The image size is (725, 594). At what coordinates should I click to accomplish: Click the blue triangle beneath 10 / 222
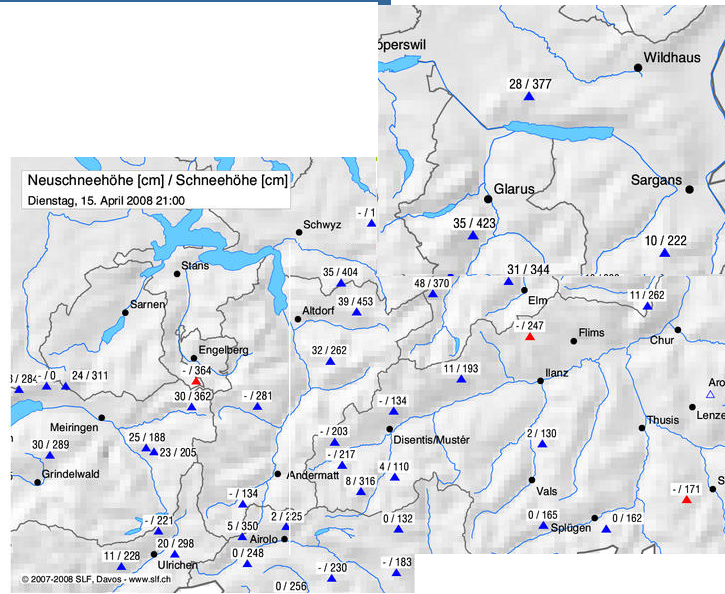pyautogui.click(x=665, y=252)
